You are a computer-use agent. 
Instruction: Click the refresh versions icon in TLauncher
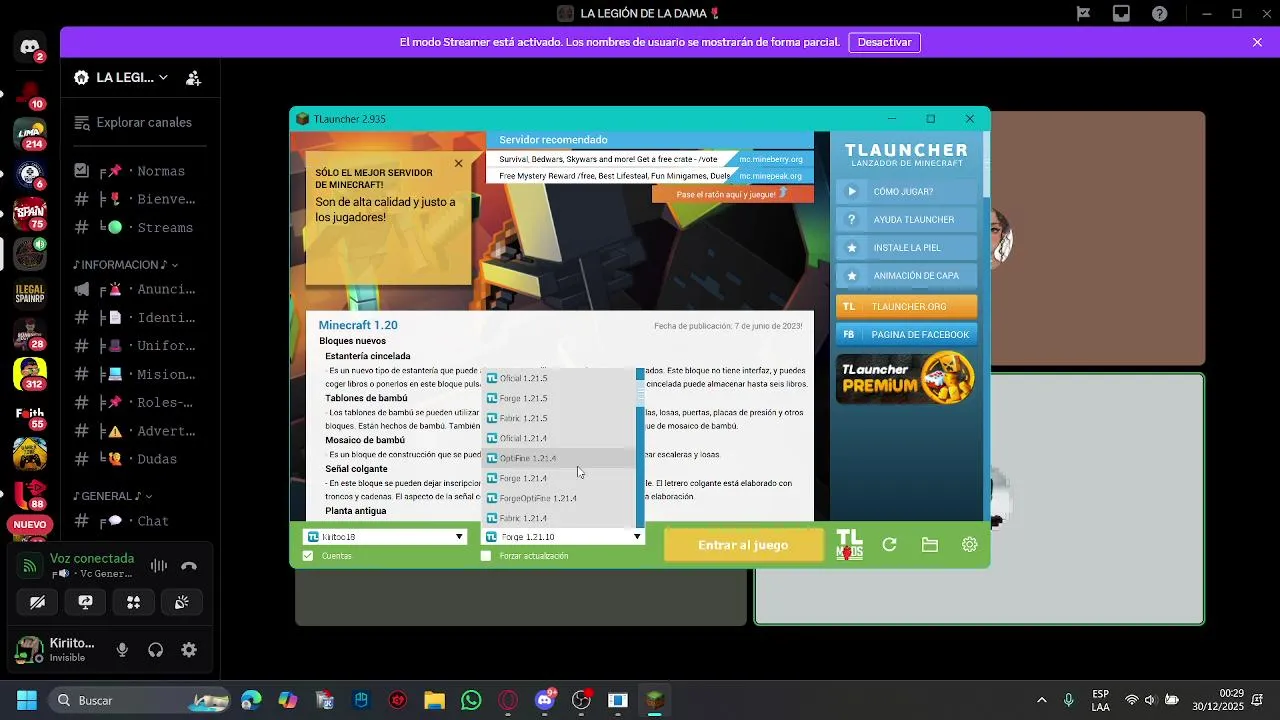889,545
